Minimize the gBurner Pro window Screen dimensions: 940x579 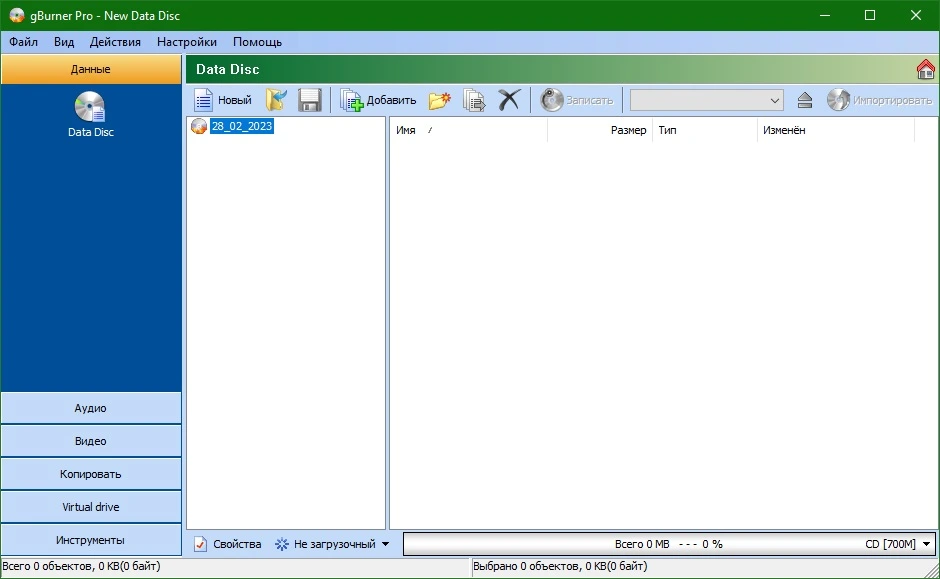825,16
